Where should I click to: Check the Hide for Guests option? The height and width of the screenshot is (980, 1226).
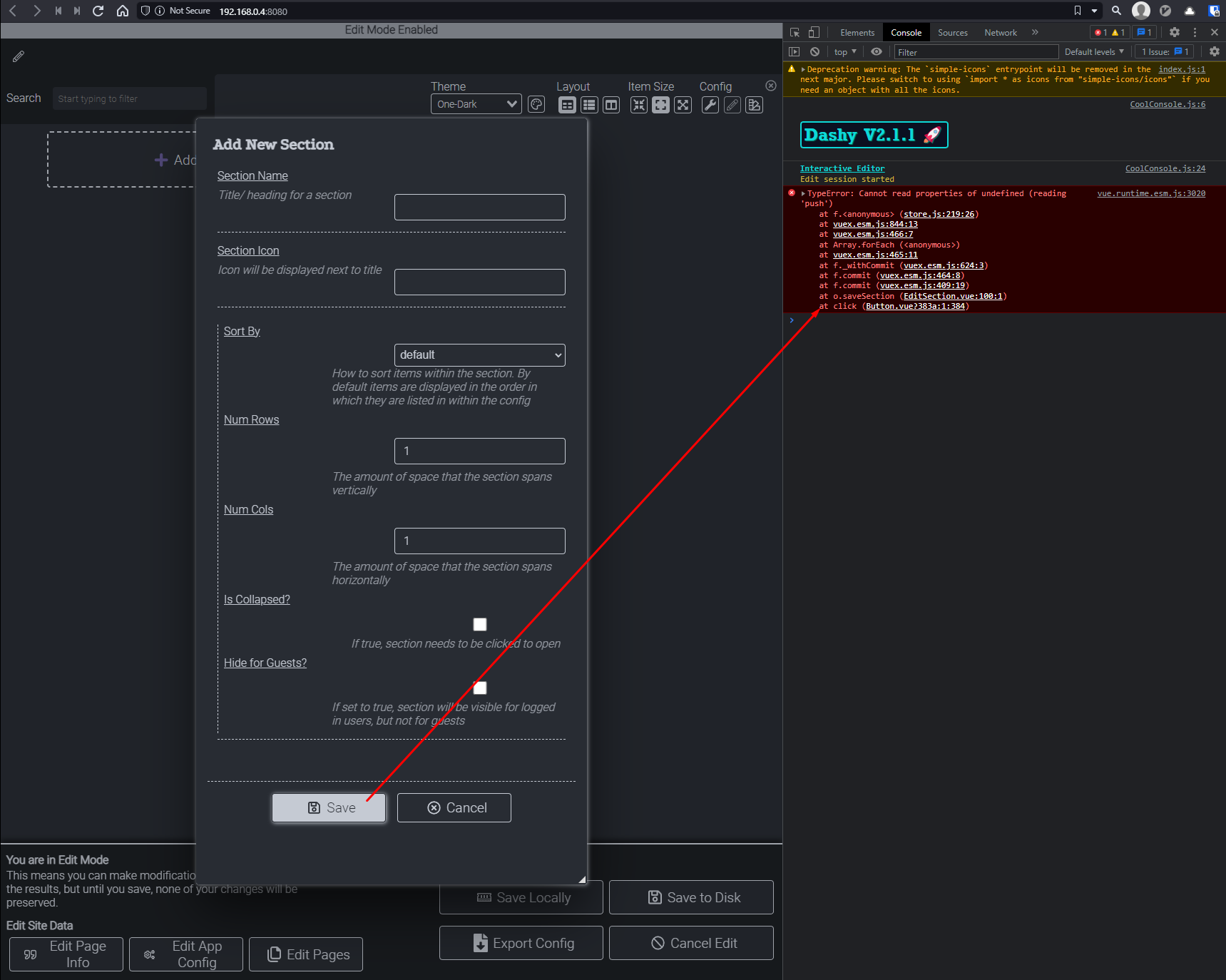click(x=479, y=687)
